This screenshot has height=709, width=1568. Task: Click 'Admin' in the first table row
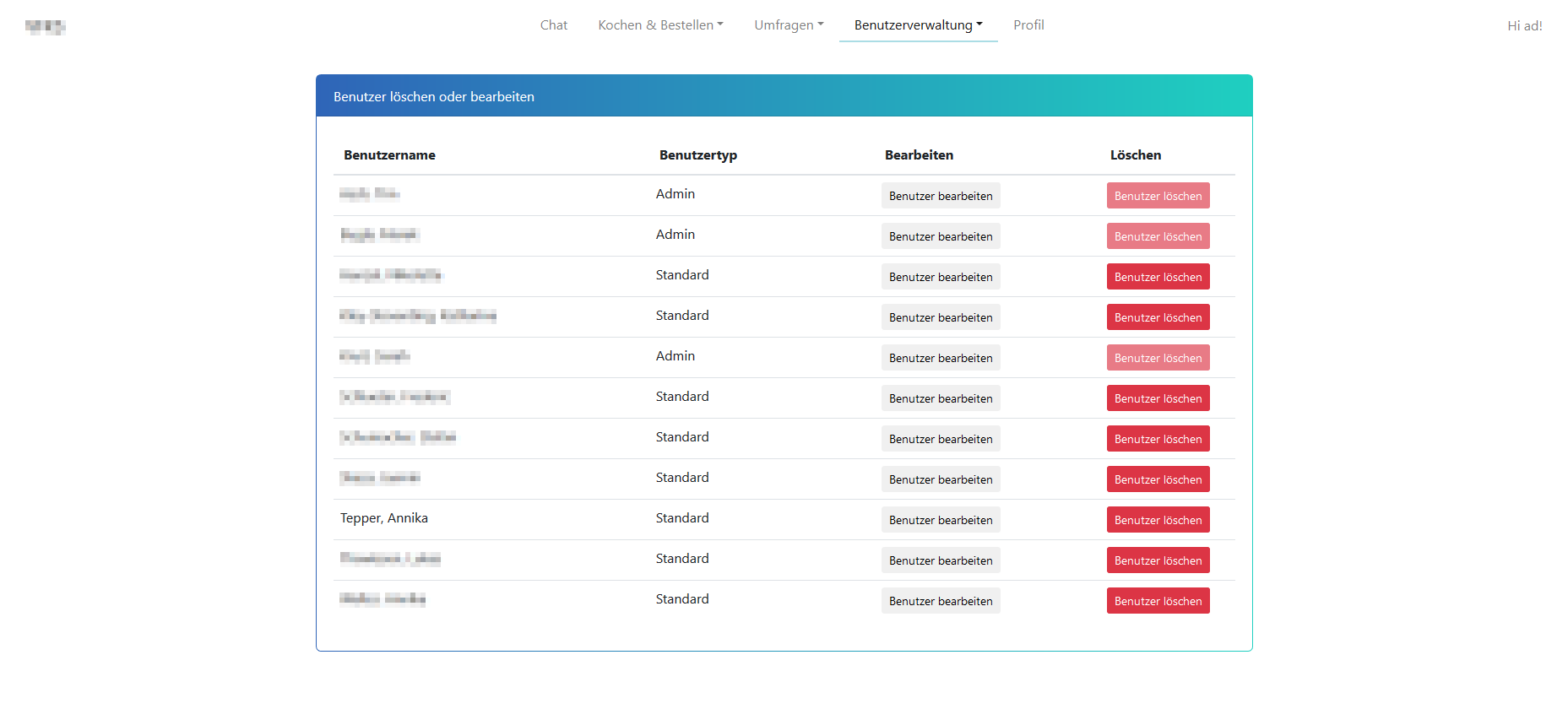tap(675, 194)
